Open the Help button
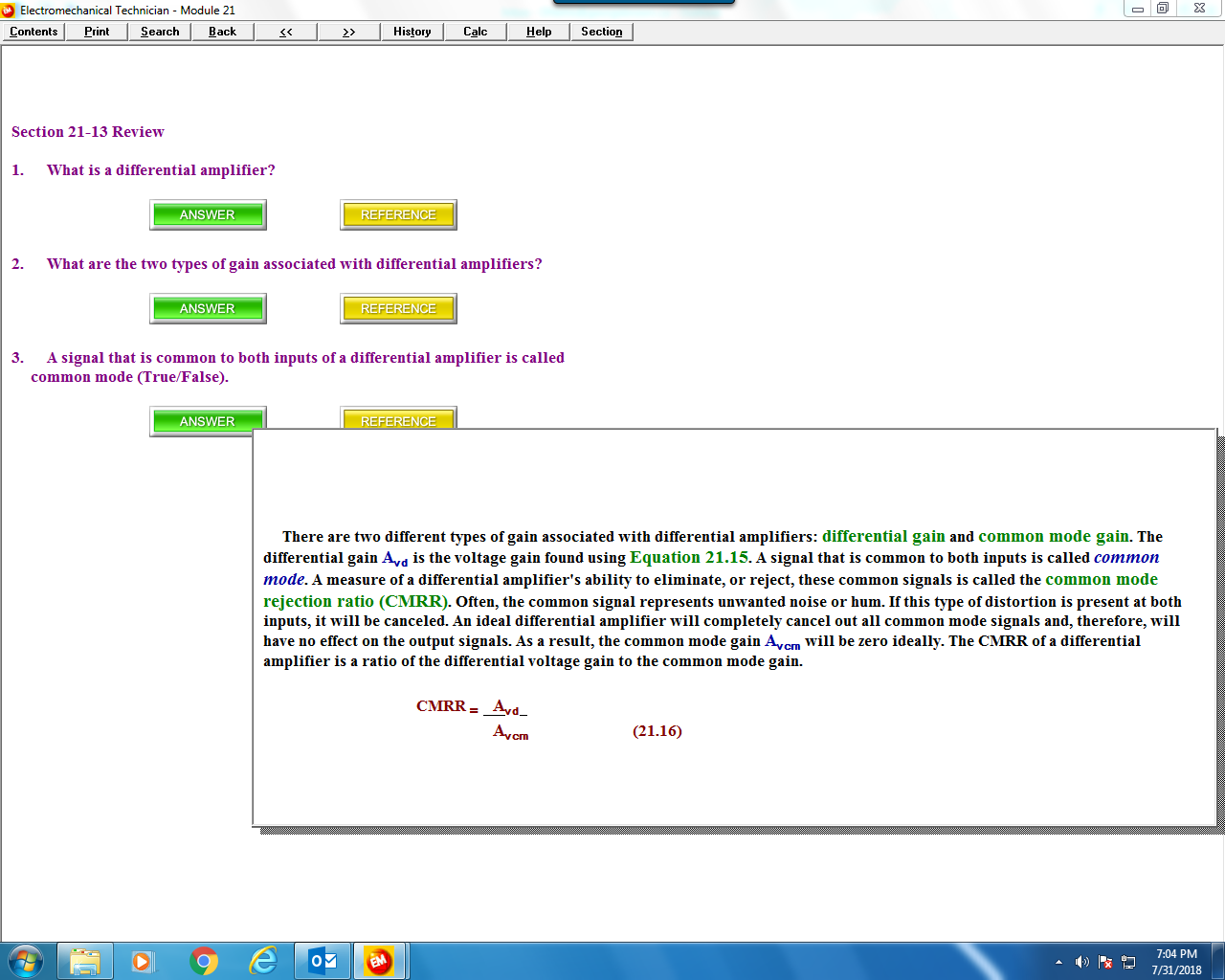1225x980 pixels. coord(539,32)
